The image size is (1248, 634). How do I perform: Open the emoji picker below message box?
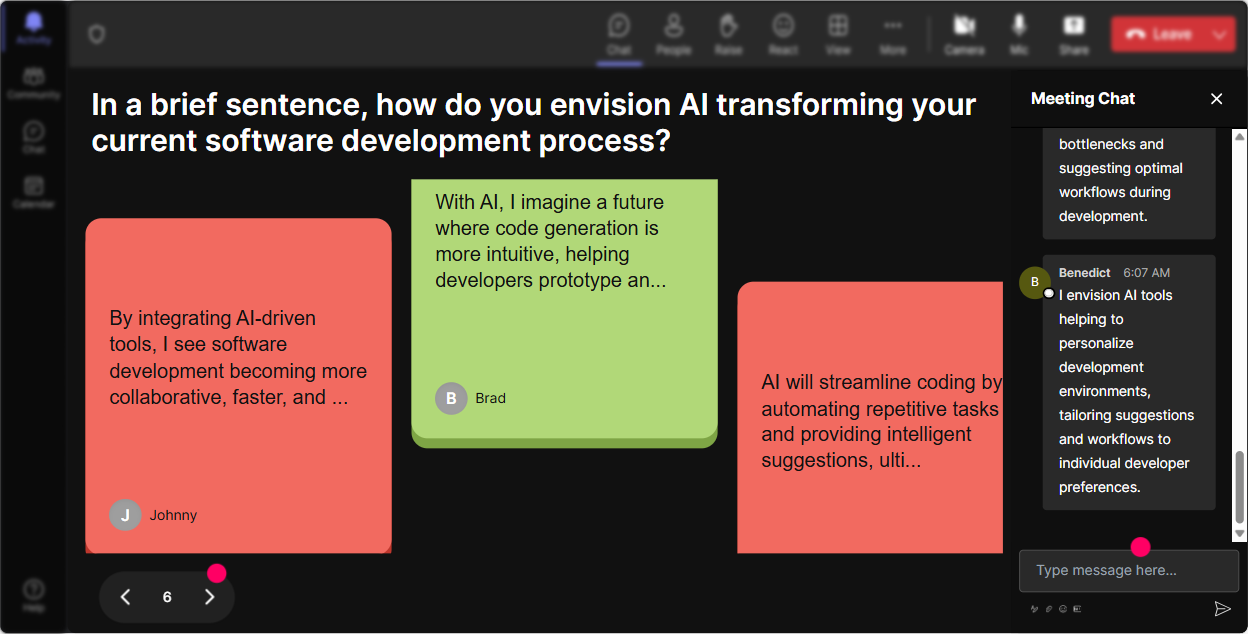pyautogui.click(x=1063, y=608)
